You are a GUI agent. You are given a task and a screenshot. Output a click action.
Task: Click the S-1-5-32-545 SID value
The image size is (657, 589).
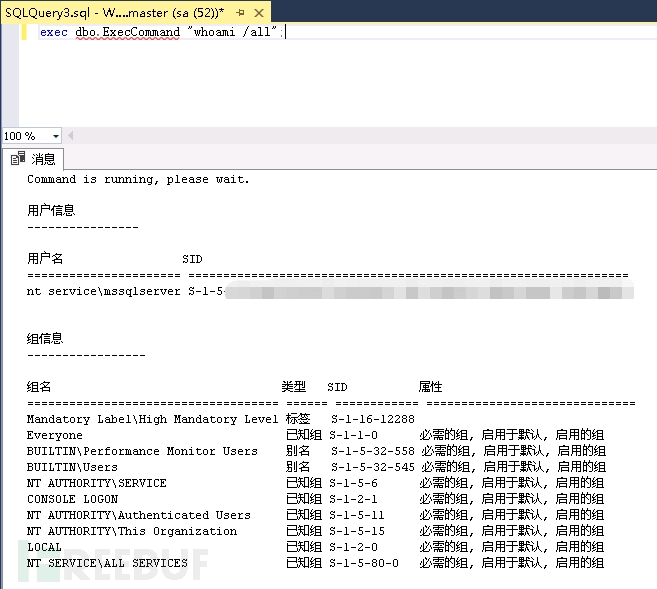[372, 467]
